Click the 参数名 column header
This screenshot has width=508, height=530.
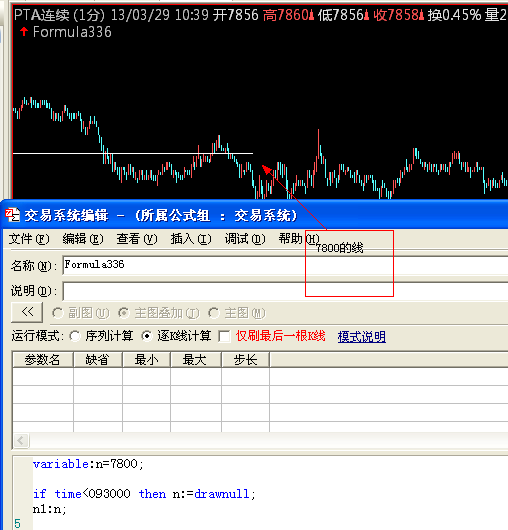pos(43,360)
